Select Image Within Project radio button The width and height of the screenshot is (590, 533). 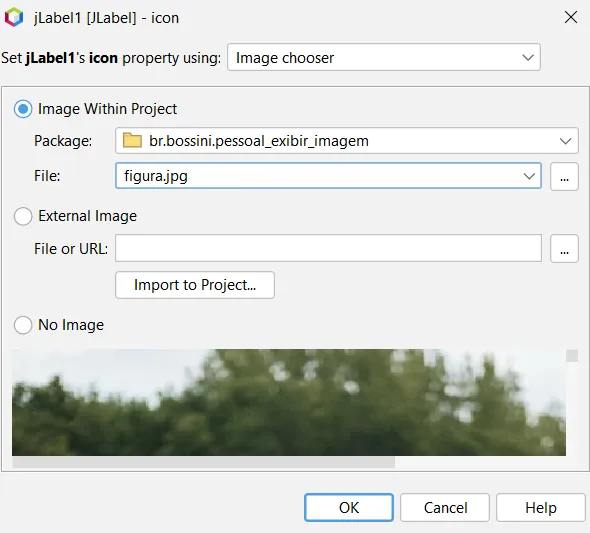tap(23, 109)
